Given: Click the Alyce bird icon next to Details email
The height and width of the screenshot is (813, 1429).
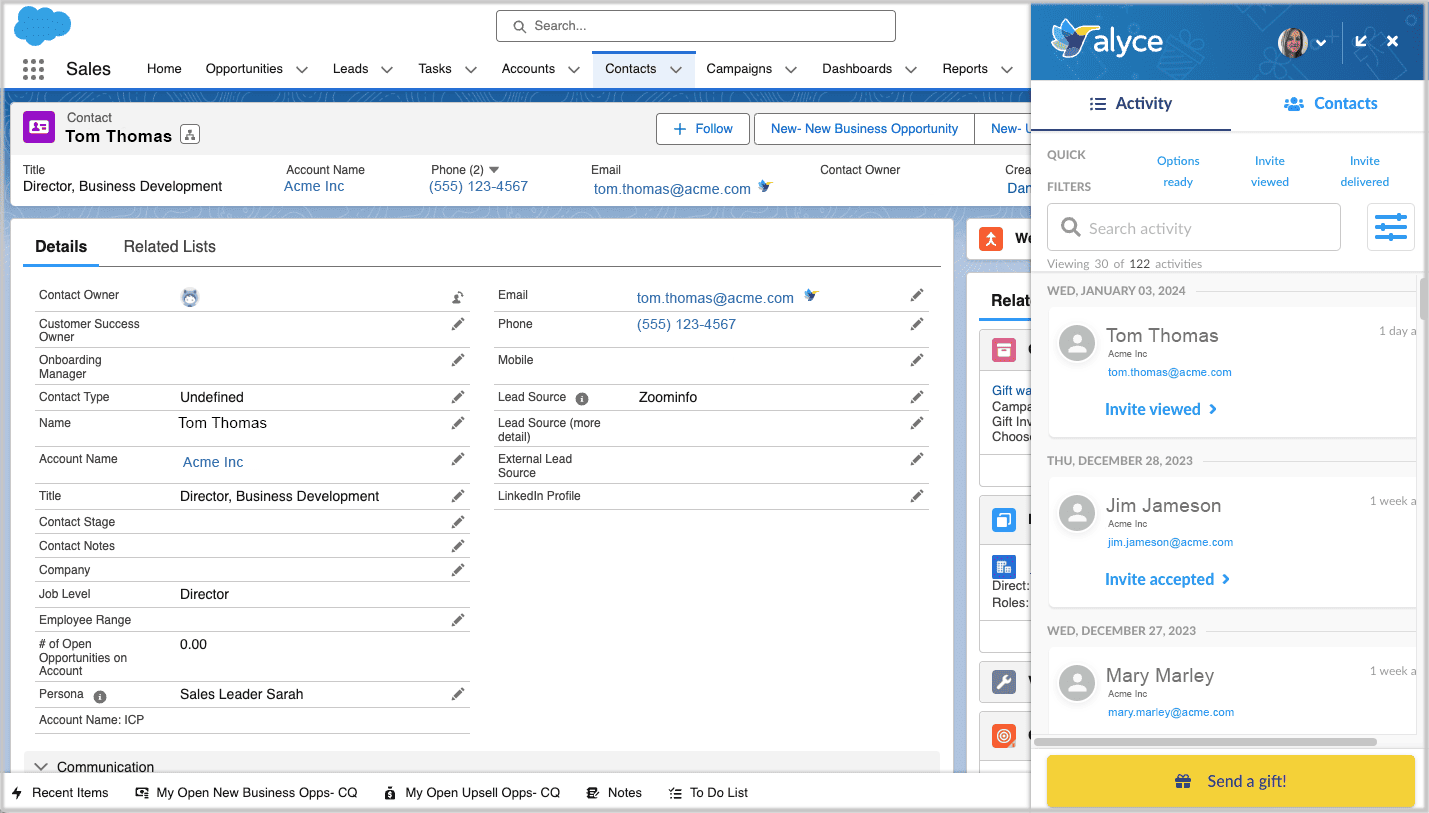Looking at the screenshot, I should point(811,295).
